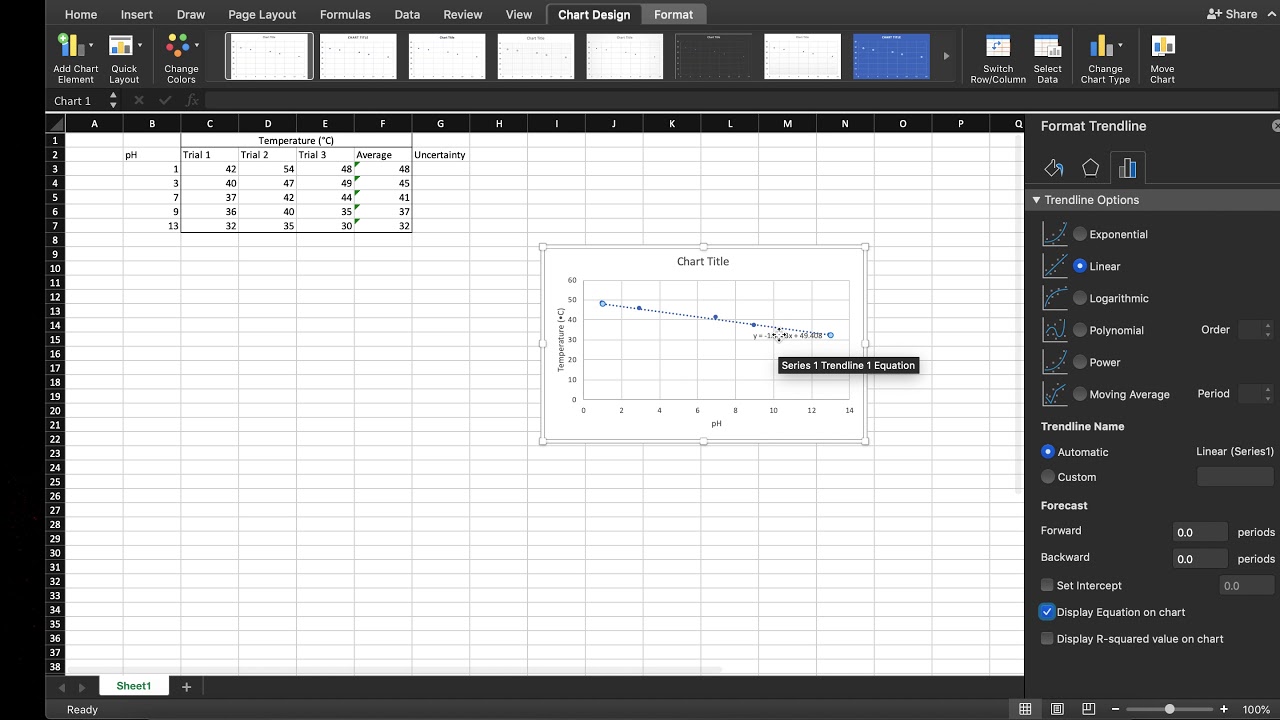Viewport: 1280px width, 720px height.
Task: Open the Change Colors palette
Action: [181, 59]
